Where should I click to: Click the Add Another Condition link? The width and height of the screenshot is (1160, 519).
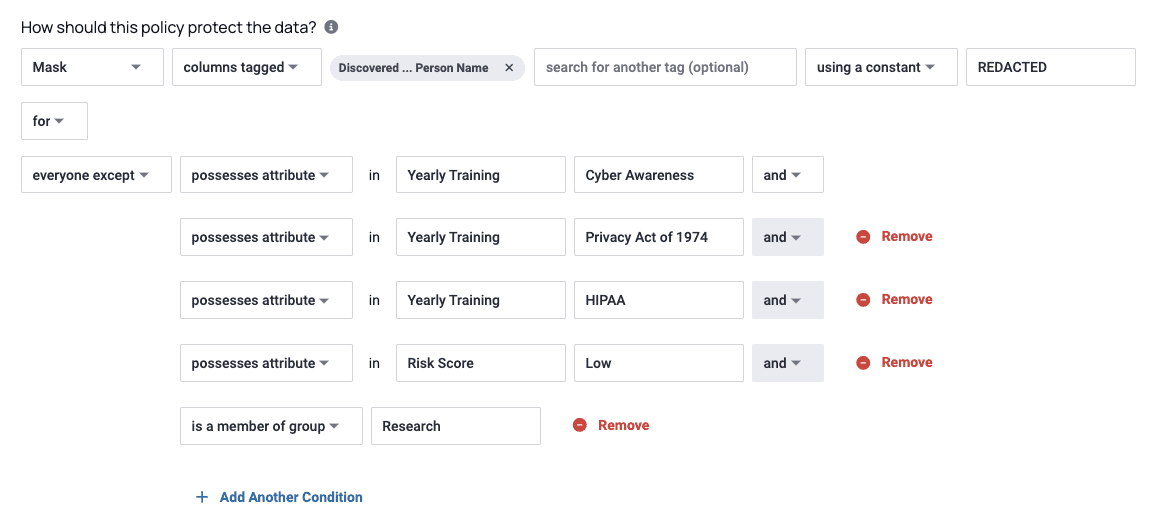(291, 497)
